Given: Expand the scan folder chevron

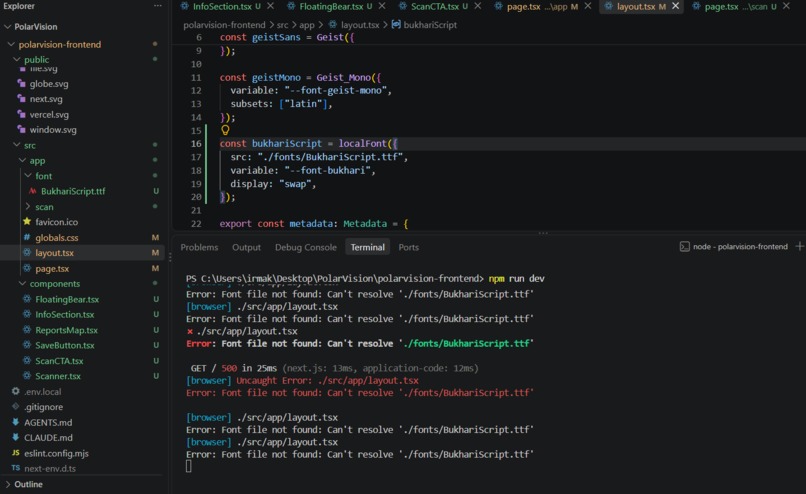Looking at the screenshot, I should tap(28, 207).
